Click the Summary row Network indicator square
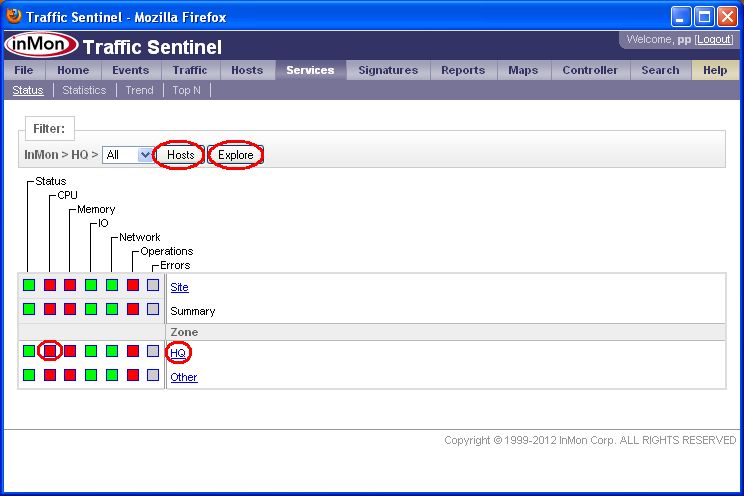This screenshot has height=496, width=744. pos(112,309)
